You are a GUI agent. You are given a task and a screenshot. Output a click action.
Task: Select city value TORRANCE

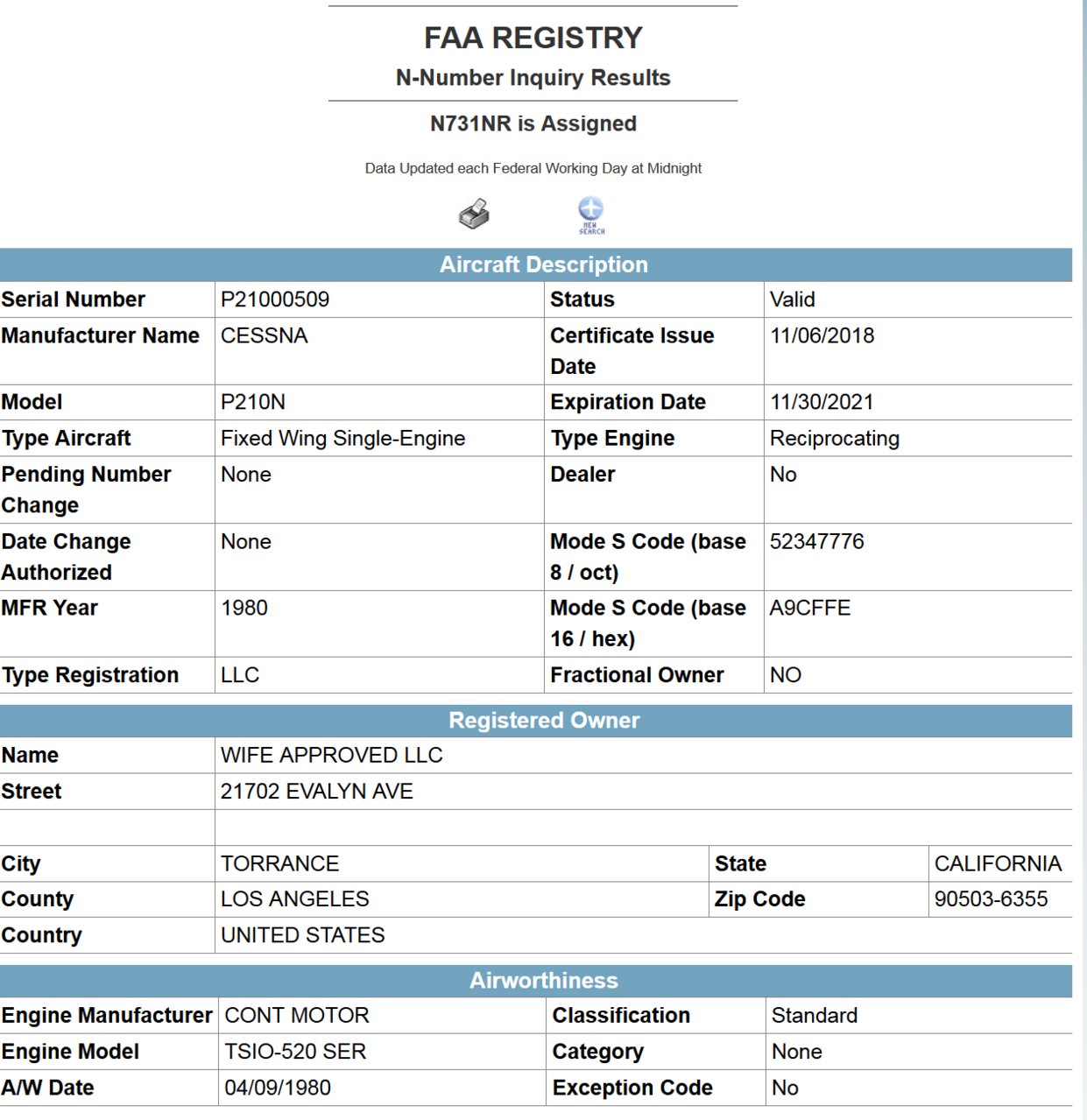[280, 863]
